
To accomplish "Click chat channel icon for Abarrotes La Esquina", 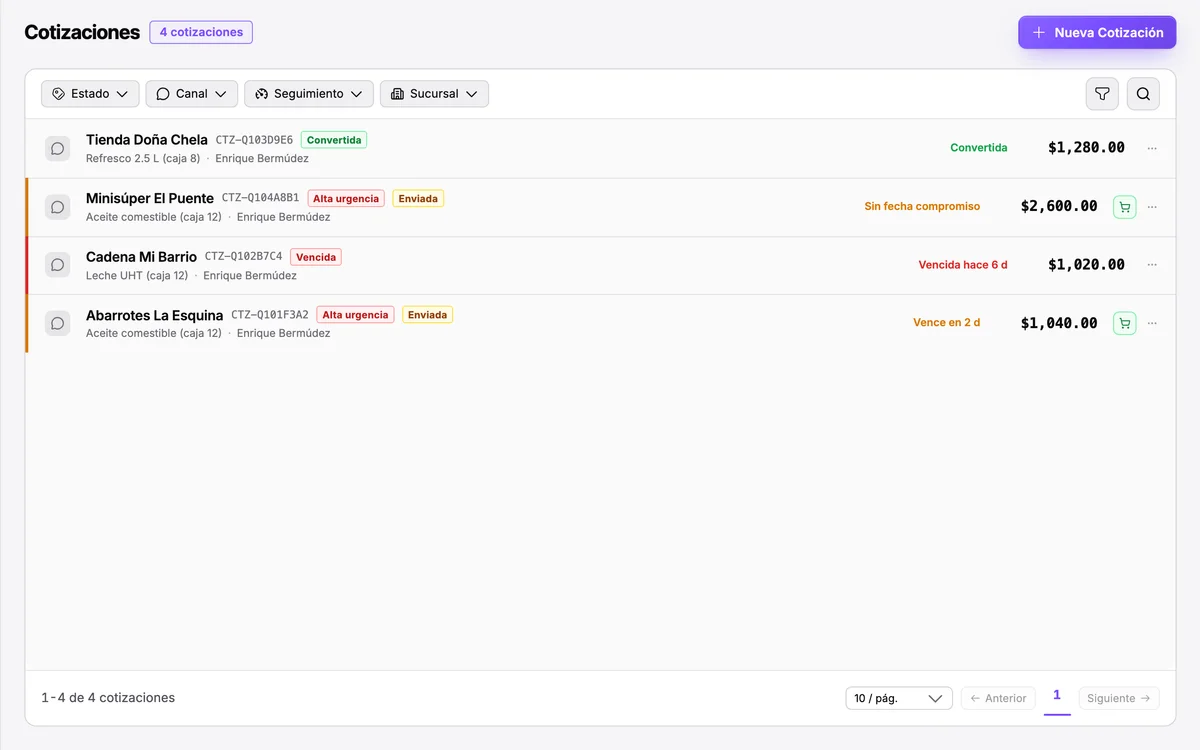I will (58, 323).
